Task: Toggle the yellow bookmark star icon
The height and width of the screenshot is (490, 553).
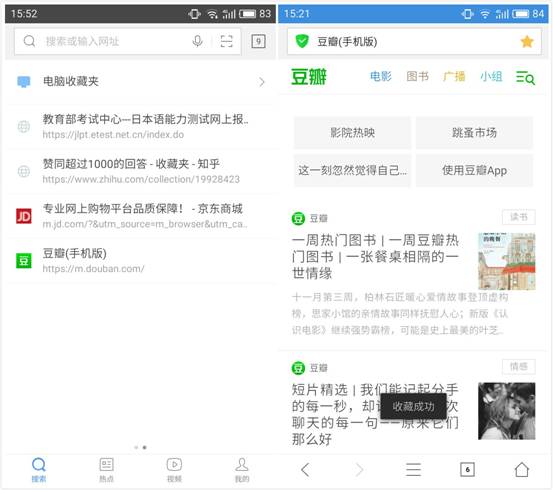Action: point(527,42)
